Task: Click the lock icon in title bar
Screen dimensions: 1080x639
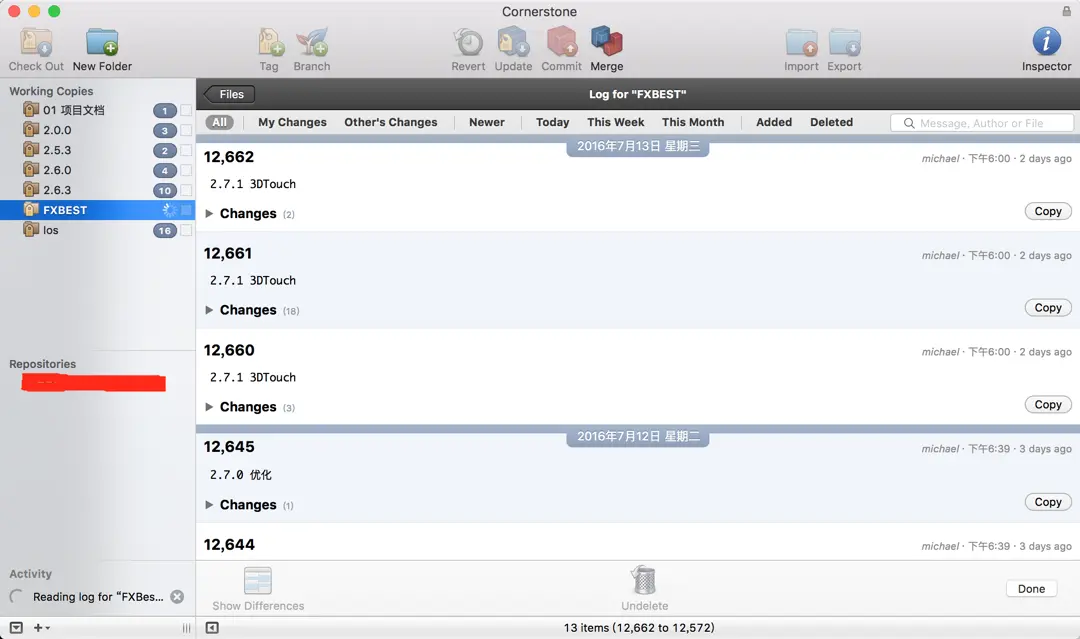Action: point(1066,11)
